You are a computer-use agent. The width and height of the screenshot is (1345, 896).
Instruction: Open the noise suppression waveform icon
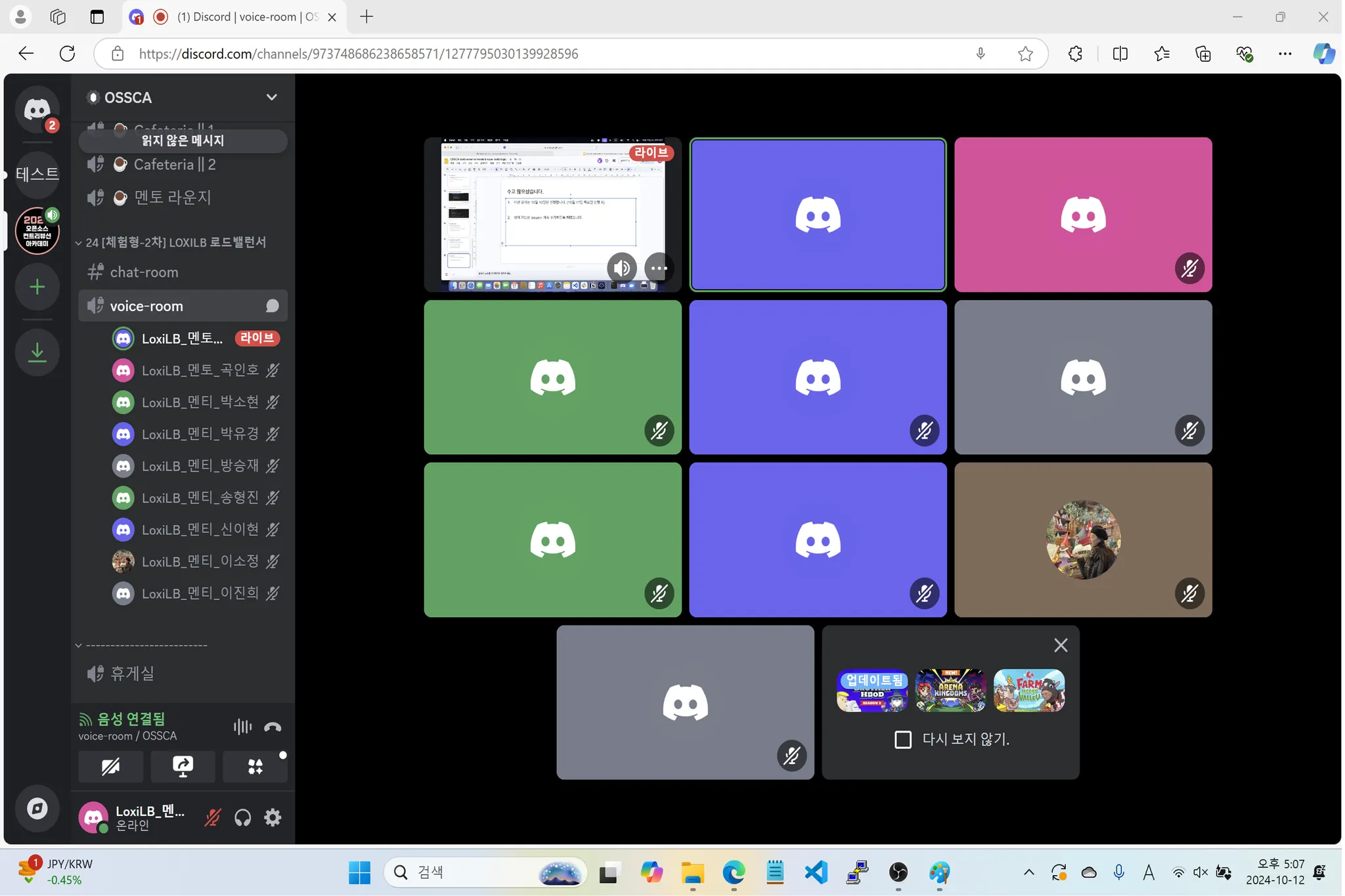pyautogui.click(x=242, y=727)
